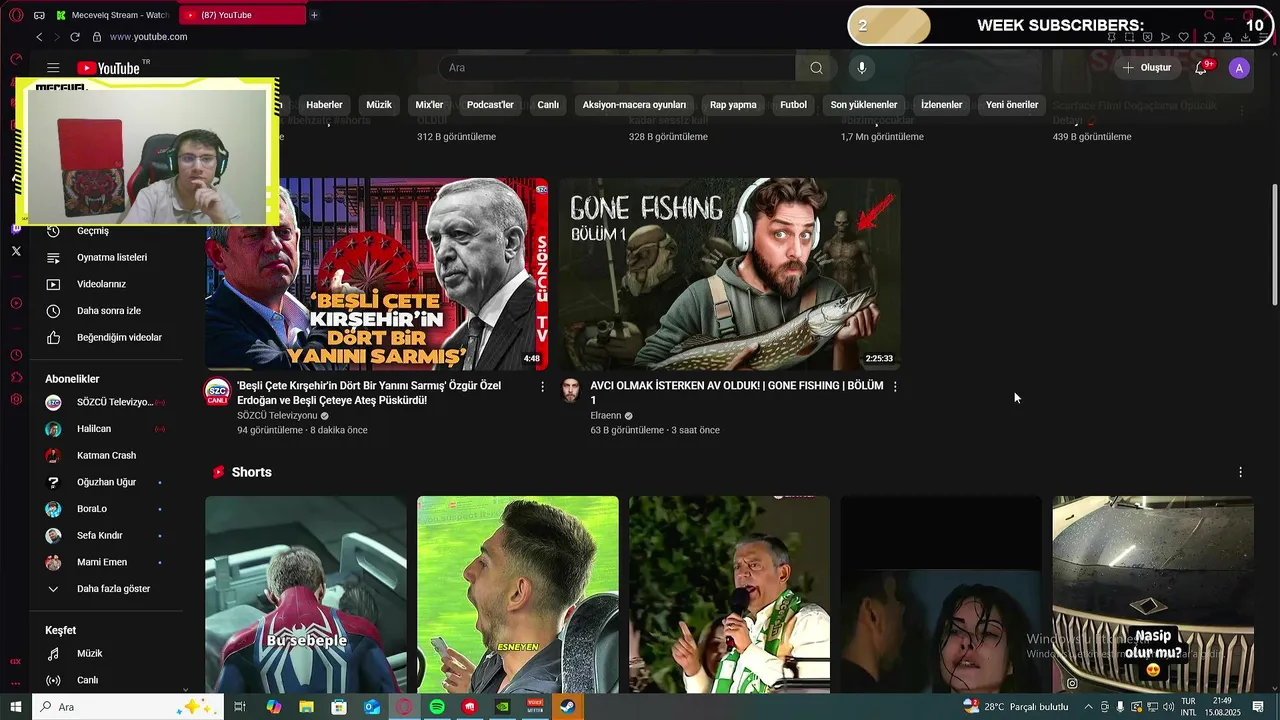Open the Player icon in Opera sidebar
Viewport: 1280px width, 720px height.
click(15, 303)
